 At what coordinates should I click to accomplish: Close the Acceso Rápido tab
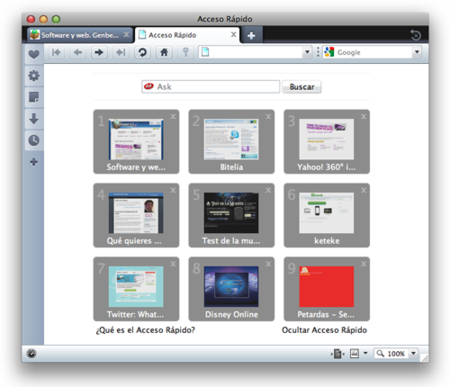[234, 35]
